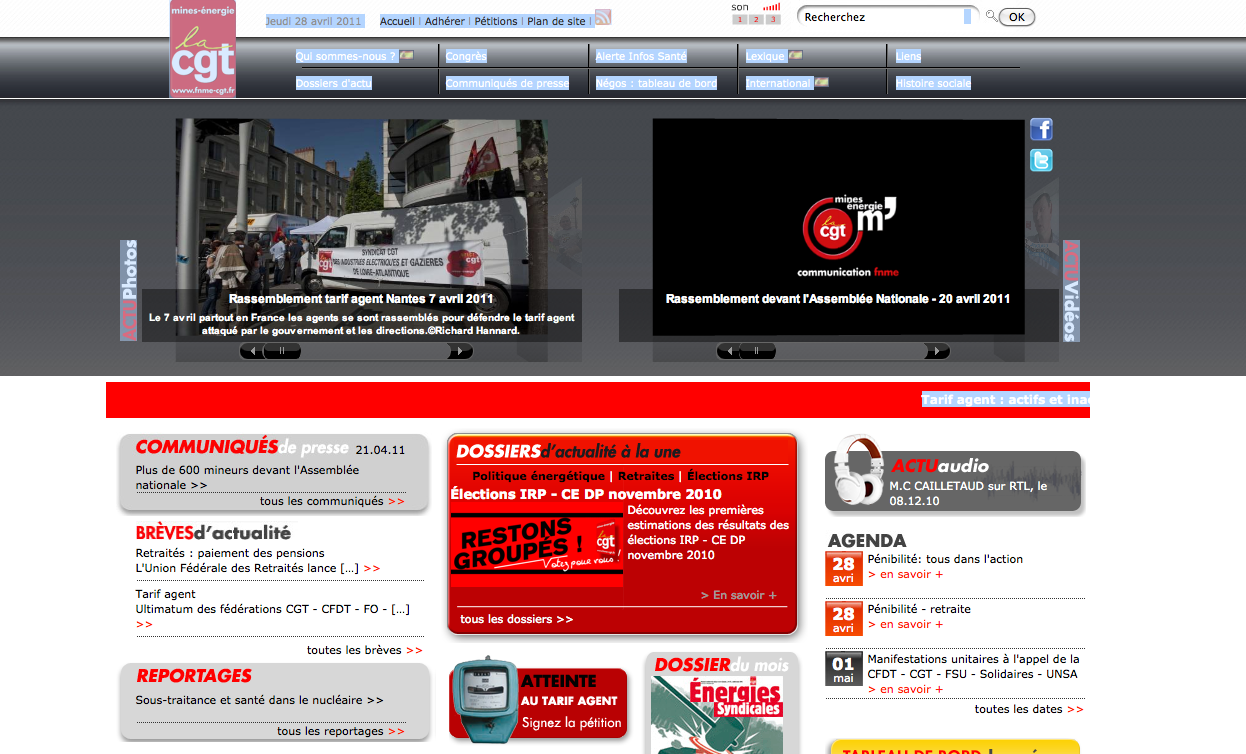Click the magnifying glass search icon

pos(991,16)
